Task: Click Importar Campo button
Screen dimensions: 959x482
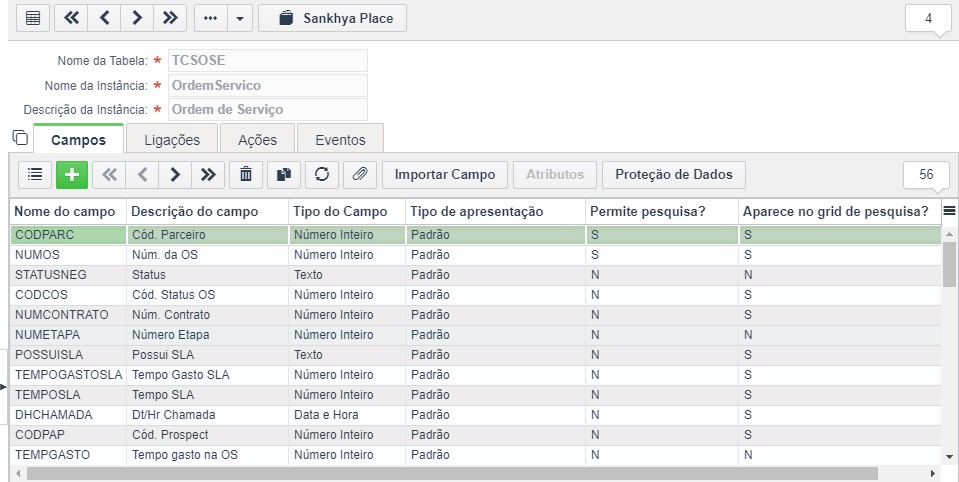Action: [445, 175]
